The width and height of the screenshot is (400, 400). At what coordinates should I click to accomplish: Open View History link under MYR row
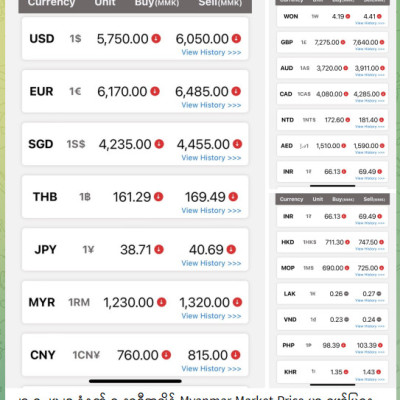point(211,316)
